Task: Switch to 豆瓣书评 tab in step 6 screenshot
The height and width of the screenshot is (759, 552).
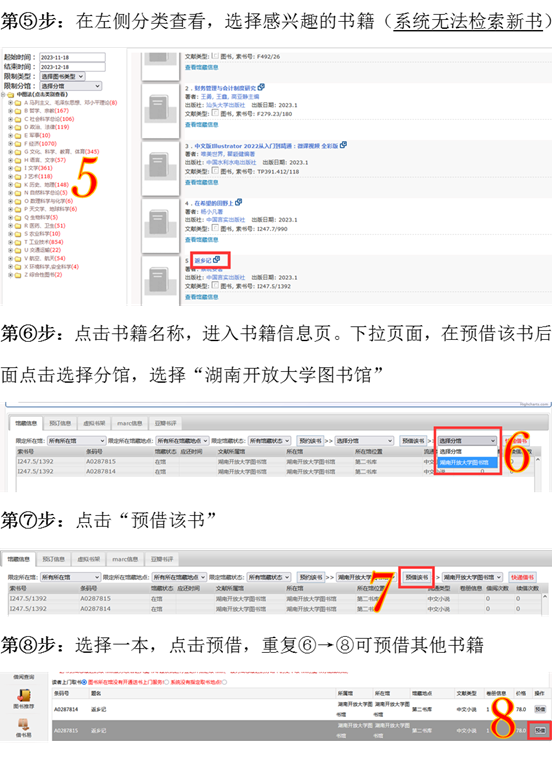Action: point(166,423)
